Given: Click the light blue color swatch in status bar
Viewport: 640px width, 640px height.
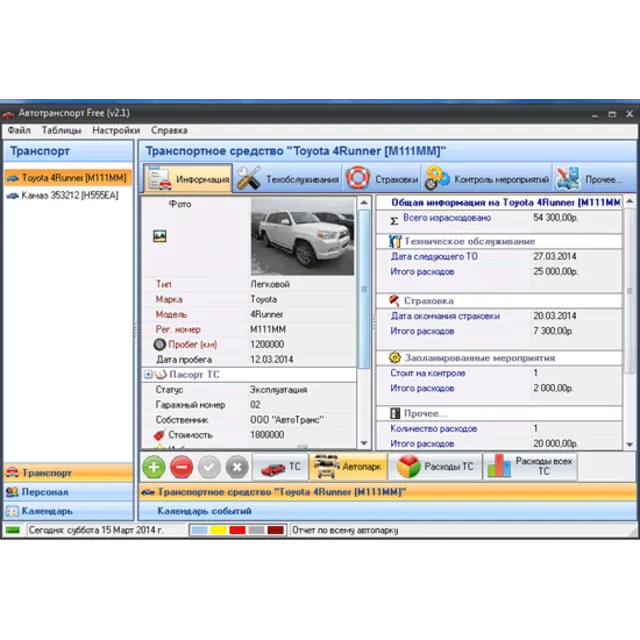Looking at the screenshot, I should tap(199, 530).
